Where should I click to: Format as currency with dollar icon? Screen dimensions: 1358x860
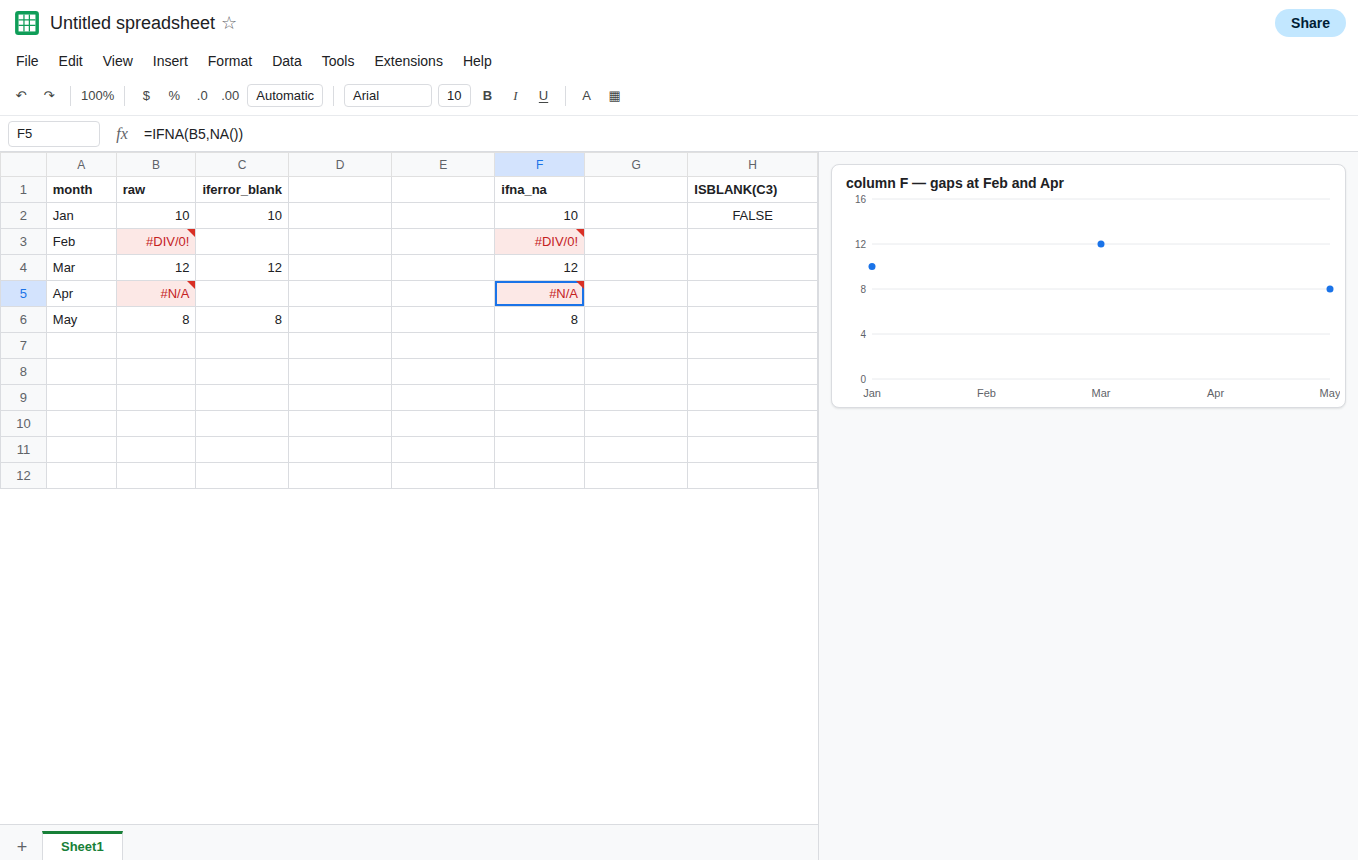[146, 96]
